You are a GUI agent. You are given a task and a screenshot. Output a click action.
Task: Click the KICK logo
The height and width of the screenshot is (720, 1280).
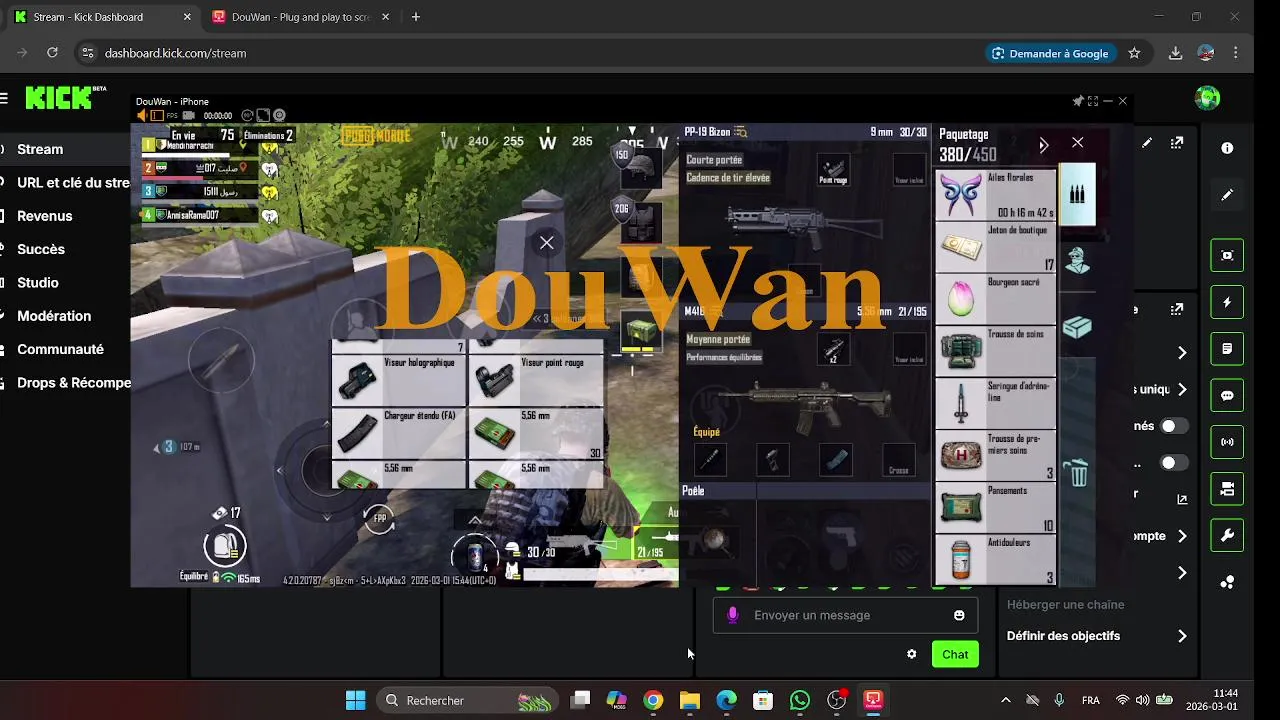click(66, 97)
